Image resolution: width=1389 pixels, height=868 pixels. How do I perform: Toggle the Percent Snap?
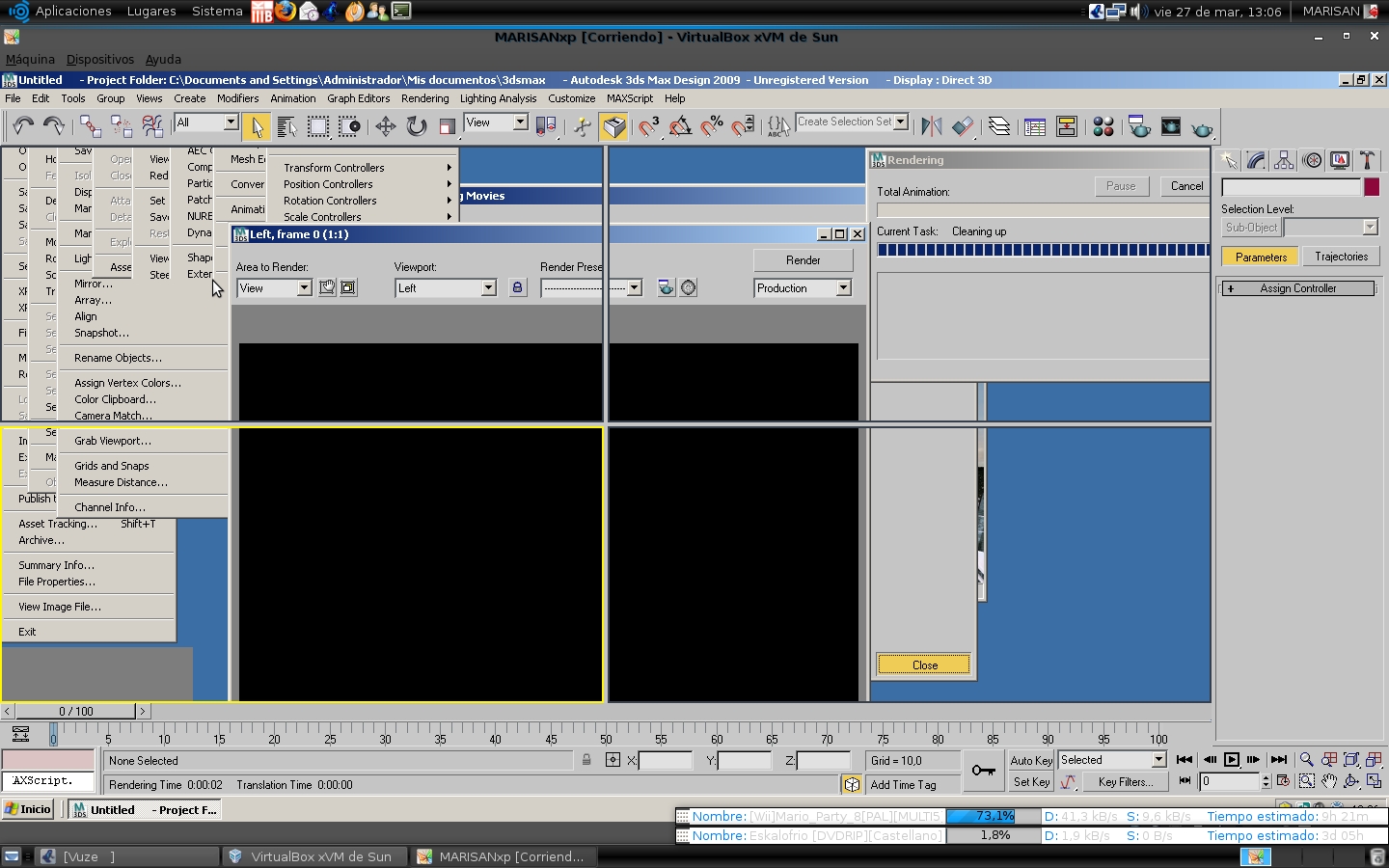[712, 126]
